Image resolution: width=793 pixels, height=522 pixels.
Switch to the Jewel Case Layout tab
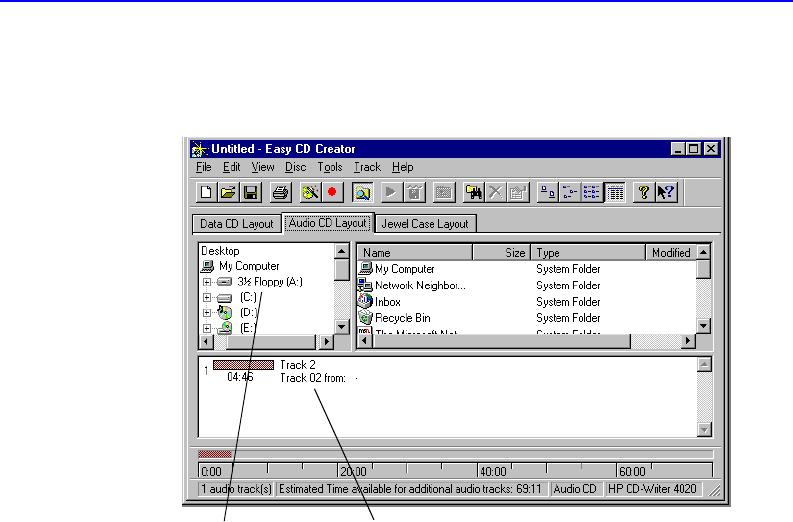tap(425, 224)
